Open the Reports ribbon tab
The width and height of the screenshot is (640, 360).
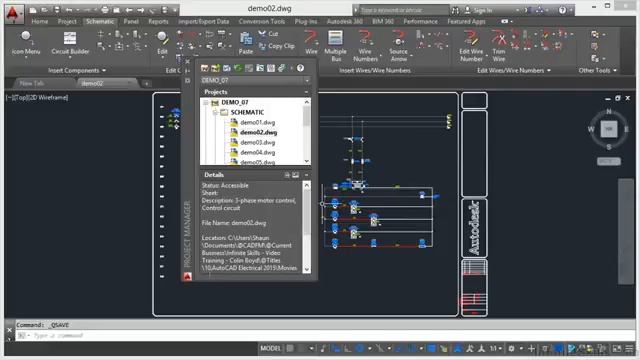tap(158, 21)
